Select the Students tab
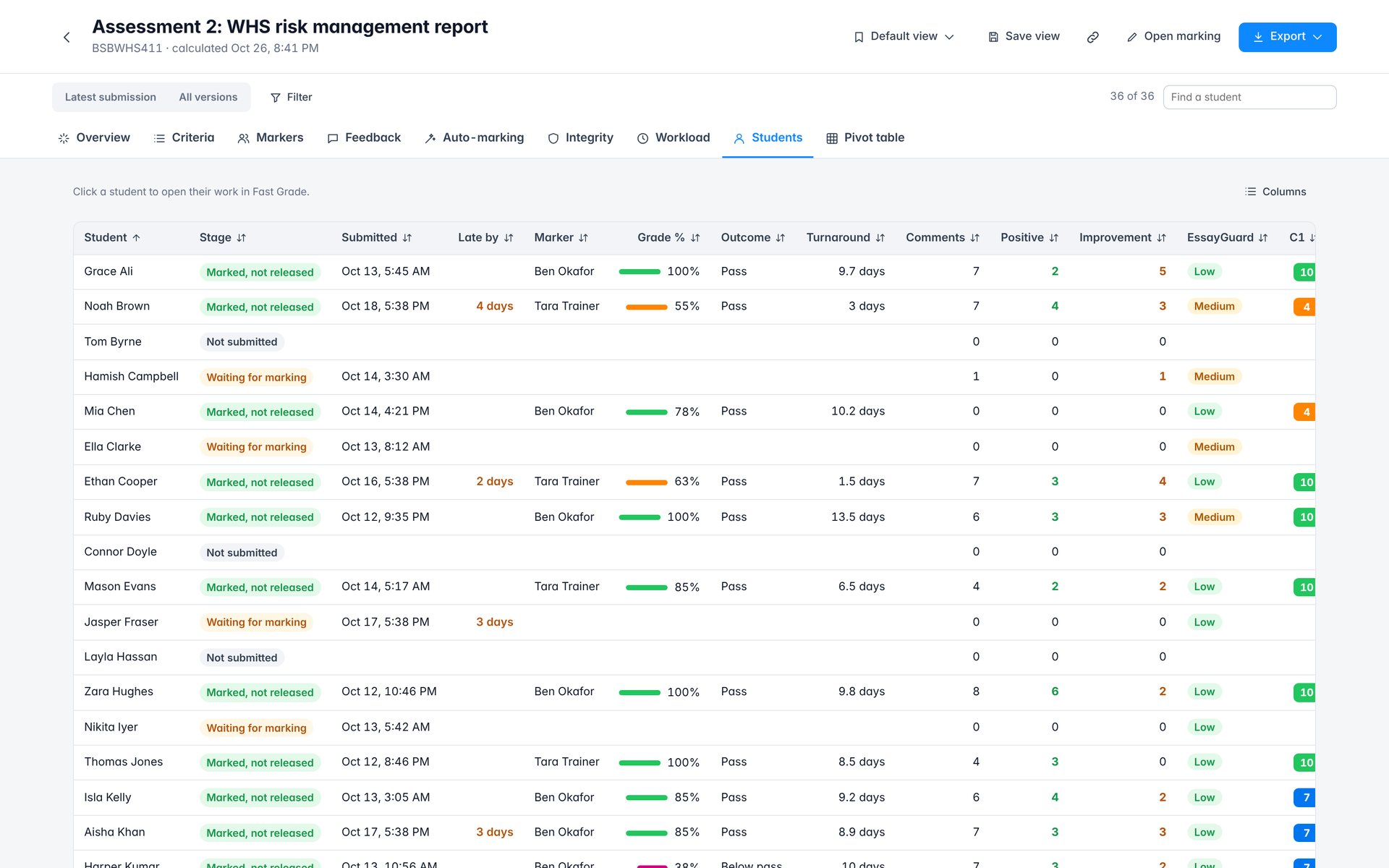Image resolution: width=1389 pixels, height=868 pixels. (768, 137)
